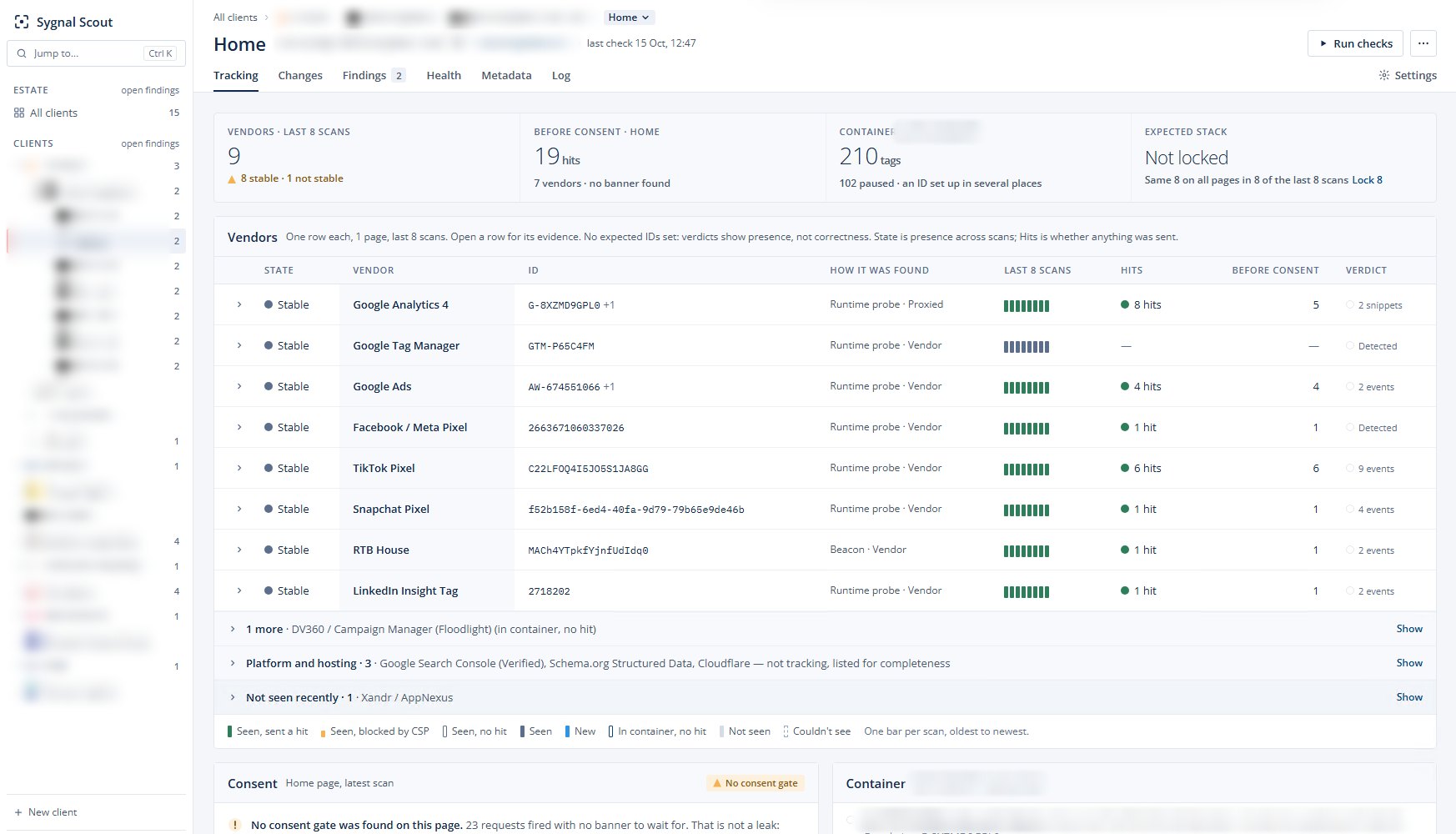The height and width of the screenshot is (834, 1456).
Task: Click the green hit dot for Google Analytics 4
Action: [1125, 304]
